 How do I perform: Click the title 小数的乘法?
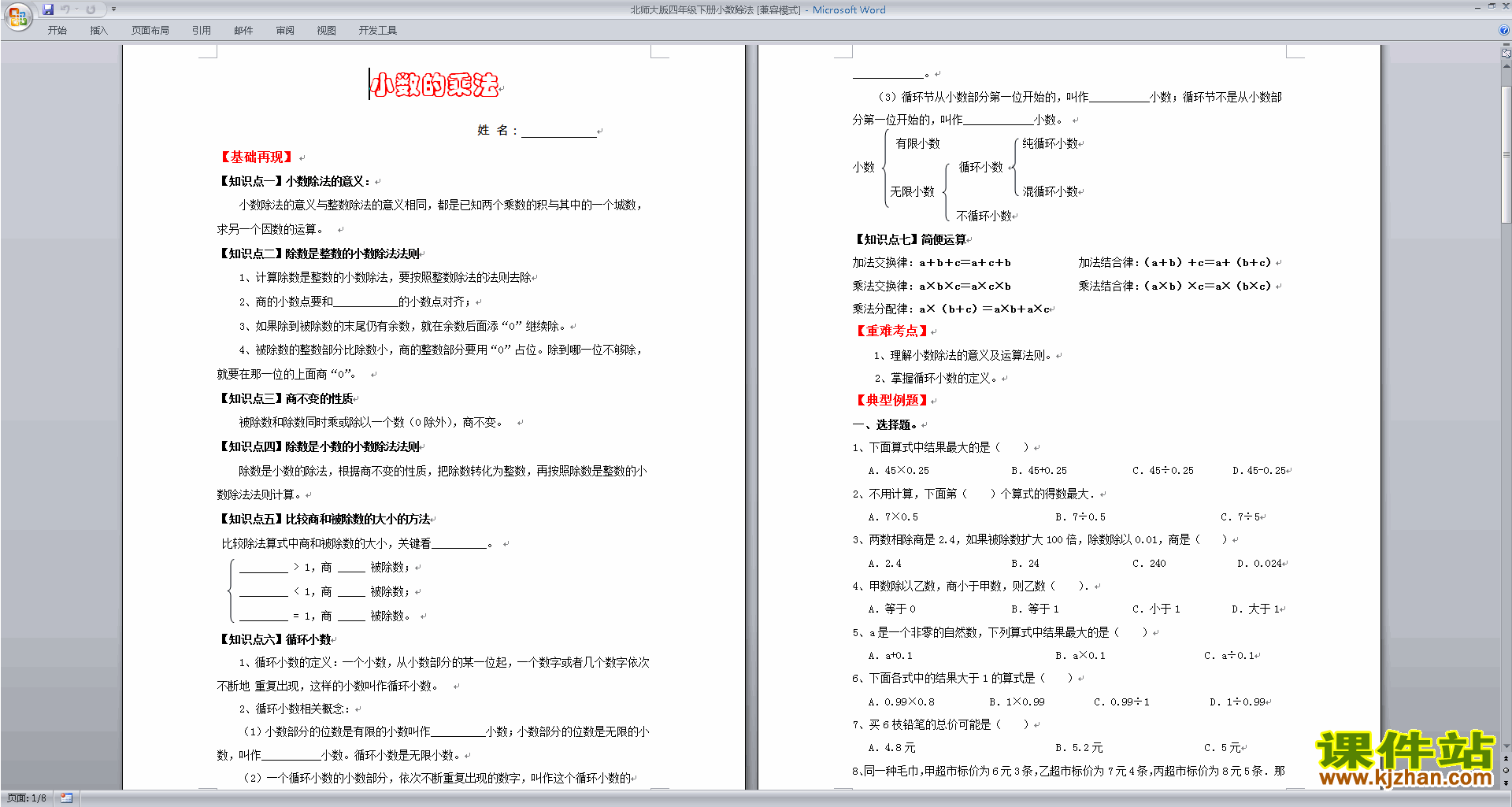(434, 85)
